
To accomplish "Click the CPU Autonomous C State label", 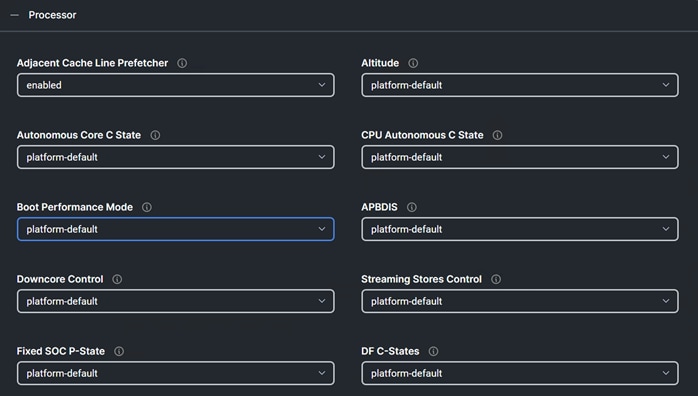I will (x=422, y=135).
